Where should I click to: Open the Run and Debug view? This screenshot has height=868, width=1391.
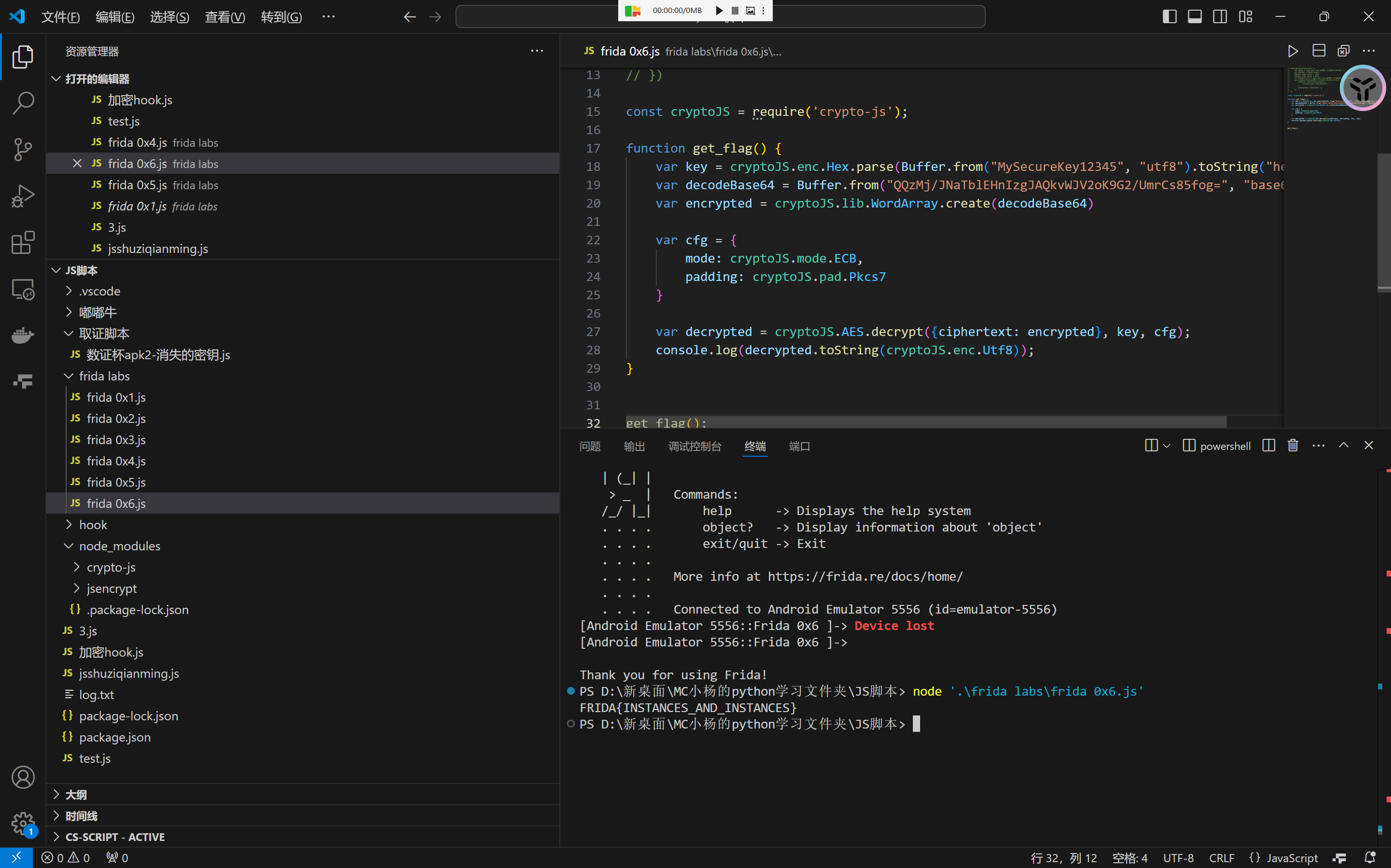tap(23, 196)
